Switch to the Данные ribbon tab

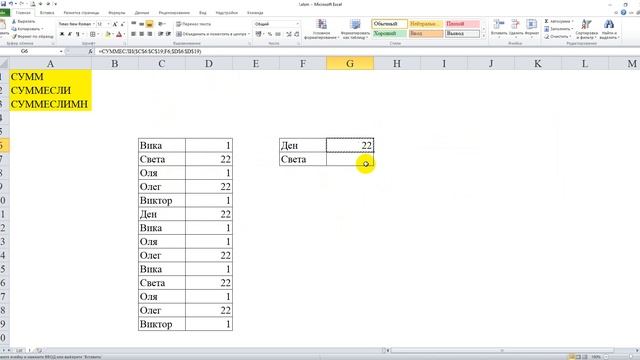click(x=142, y=13)
